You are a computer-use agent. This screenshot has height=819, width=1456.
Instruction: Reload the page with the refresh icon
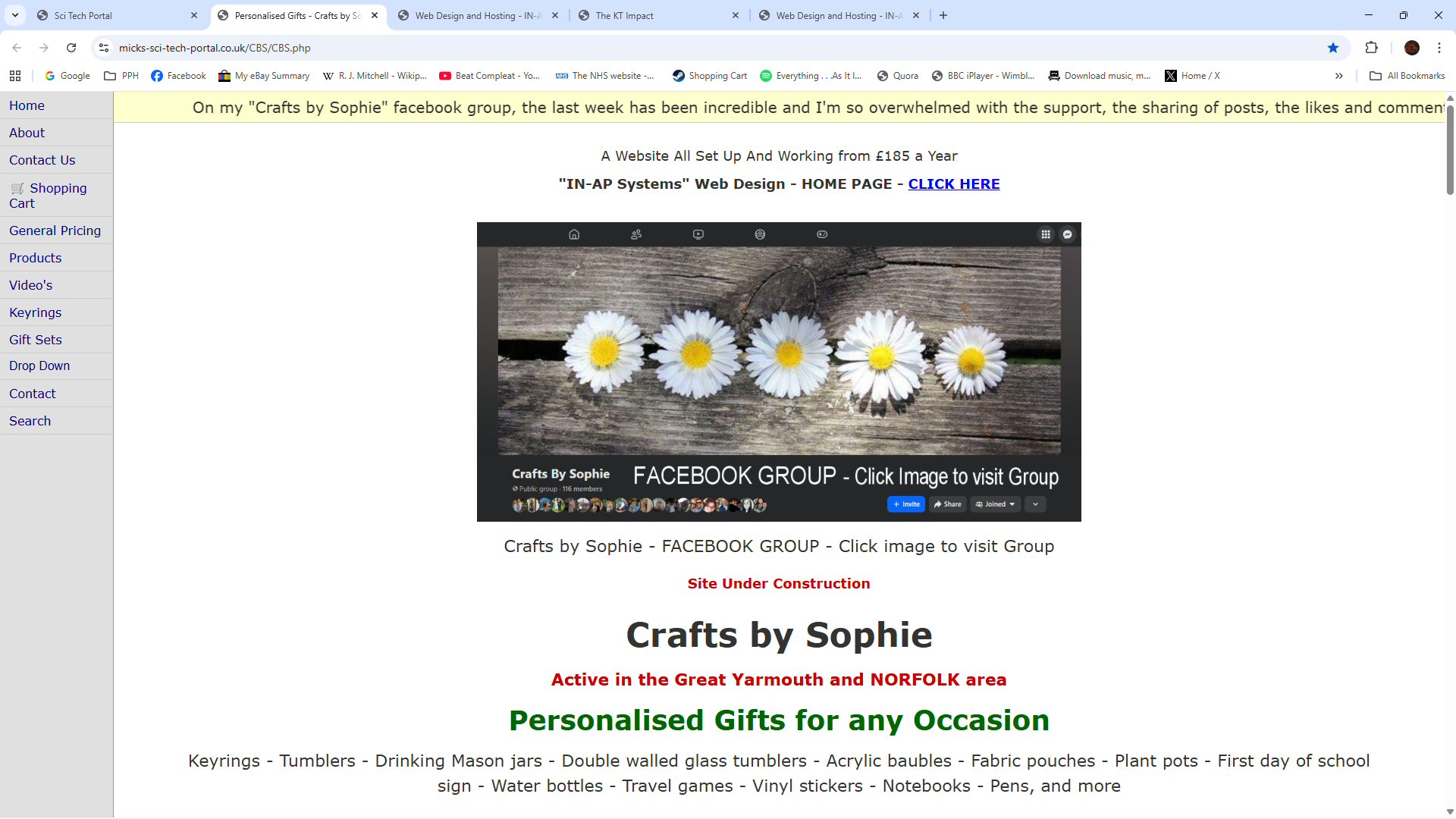click(x=71, y=48)
